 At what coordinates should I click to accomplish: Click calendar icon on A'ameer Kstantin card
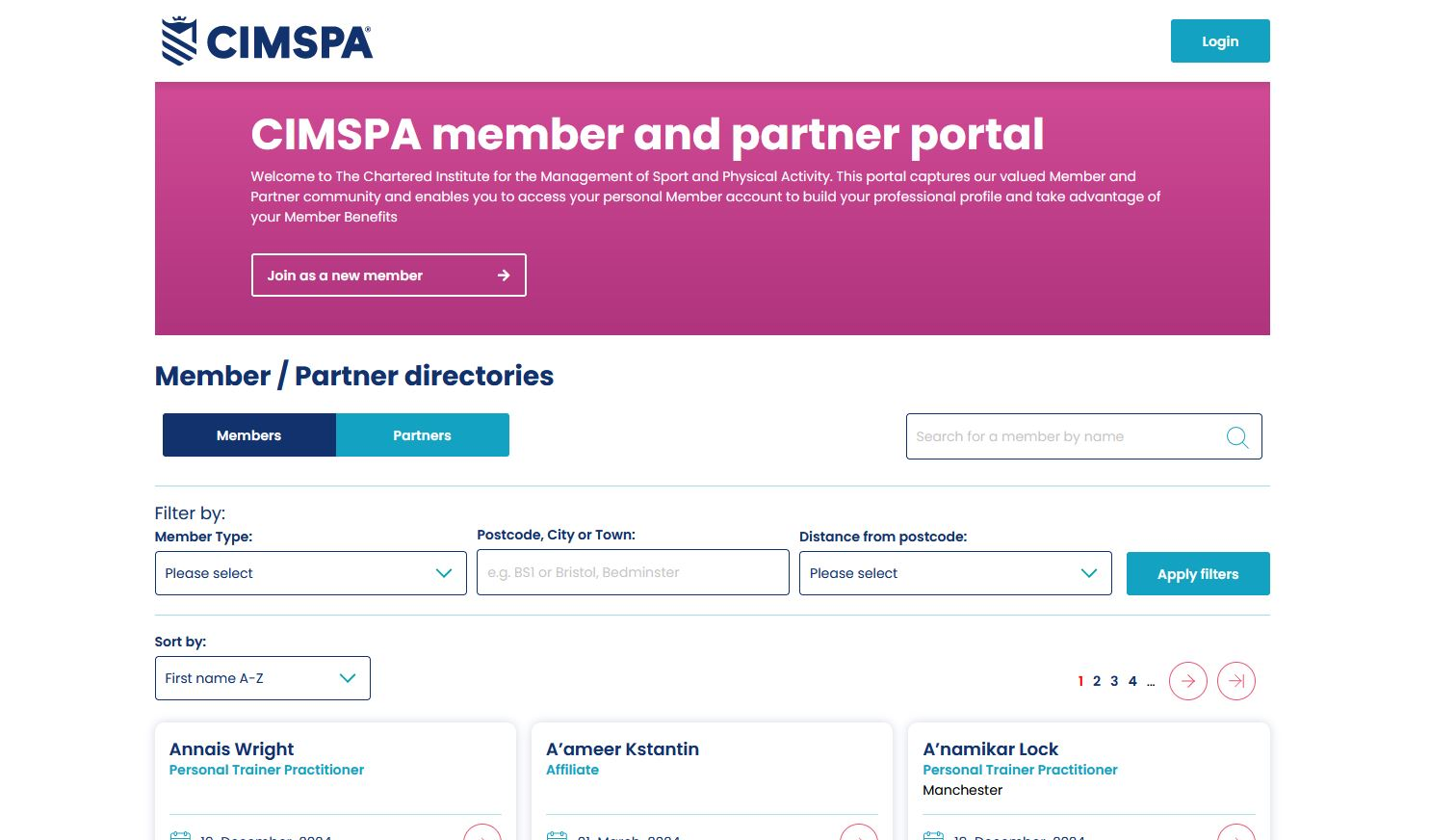pyautogui.click(x=557, y=835)
